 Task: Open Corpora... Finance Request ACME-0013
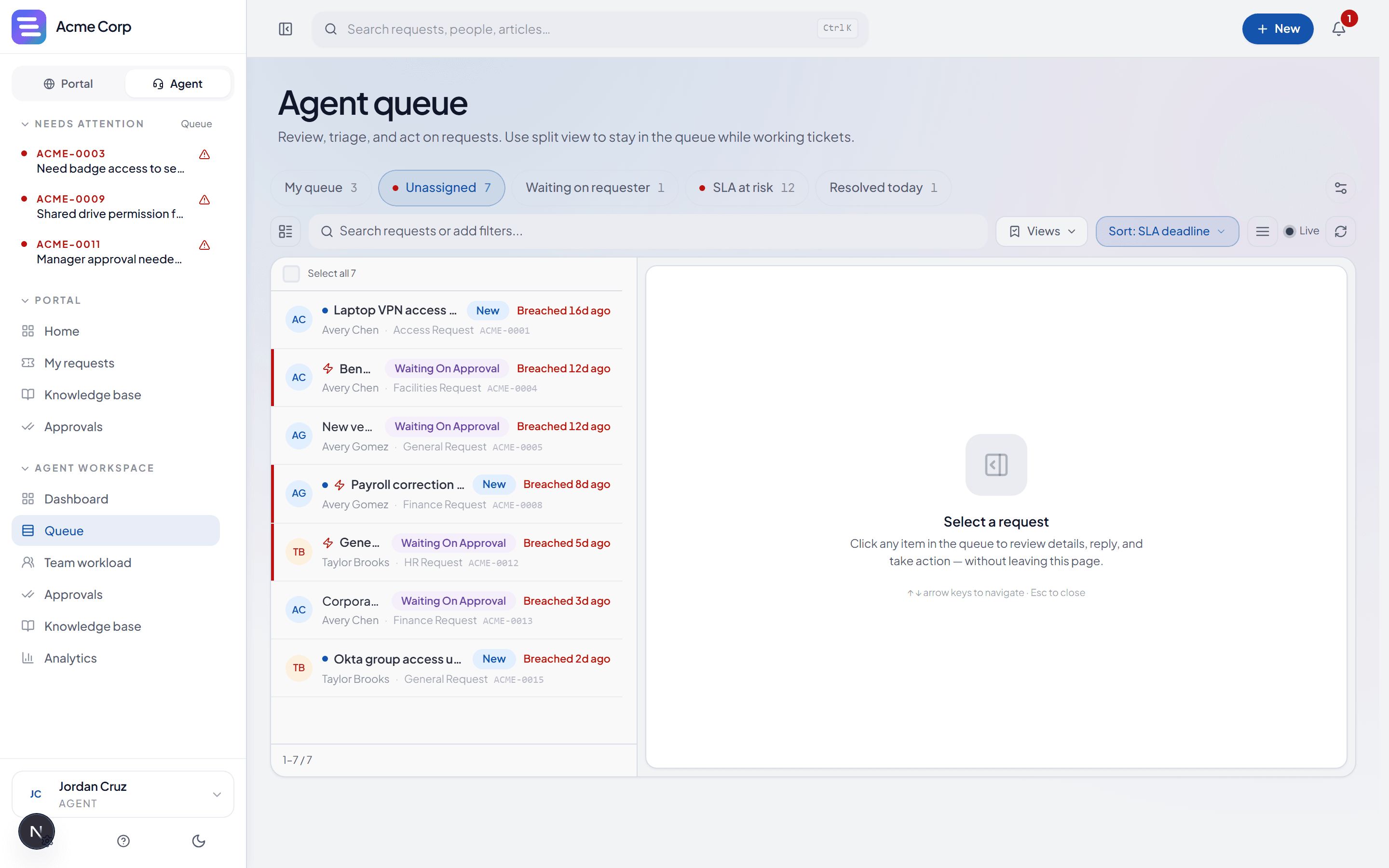(x=447, y=610)
